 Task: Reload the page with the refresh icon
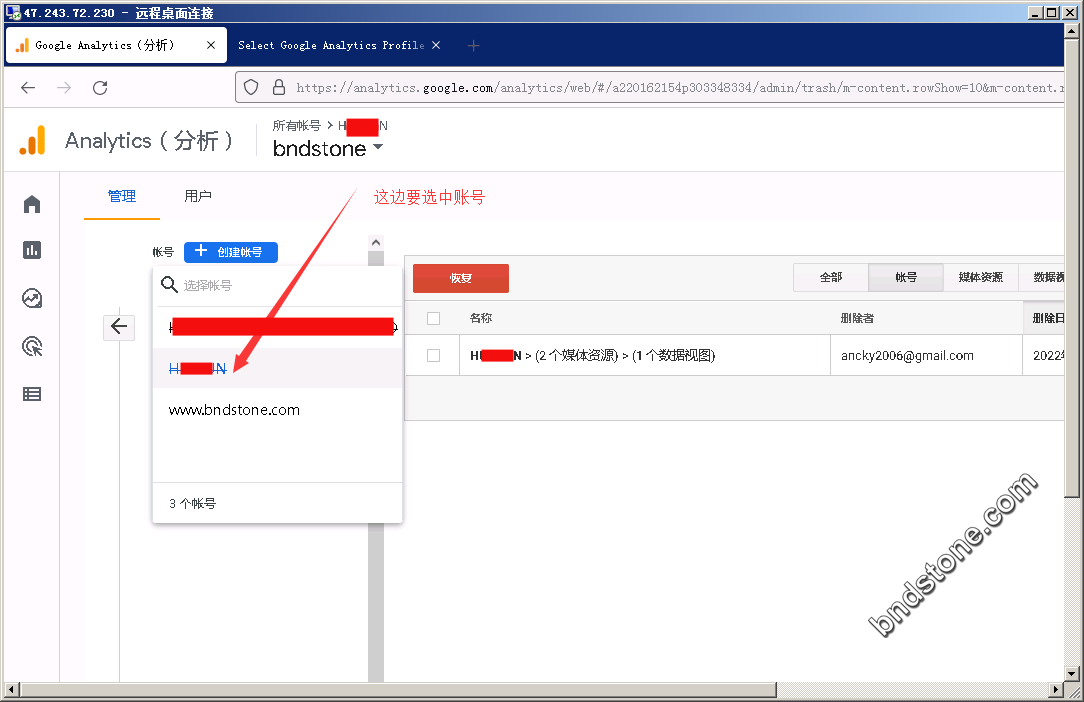[100, 88]
